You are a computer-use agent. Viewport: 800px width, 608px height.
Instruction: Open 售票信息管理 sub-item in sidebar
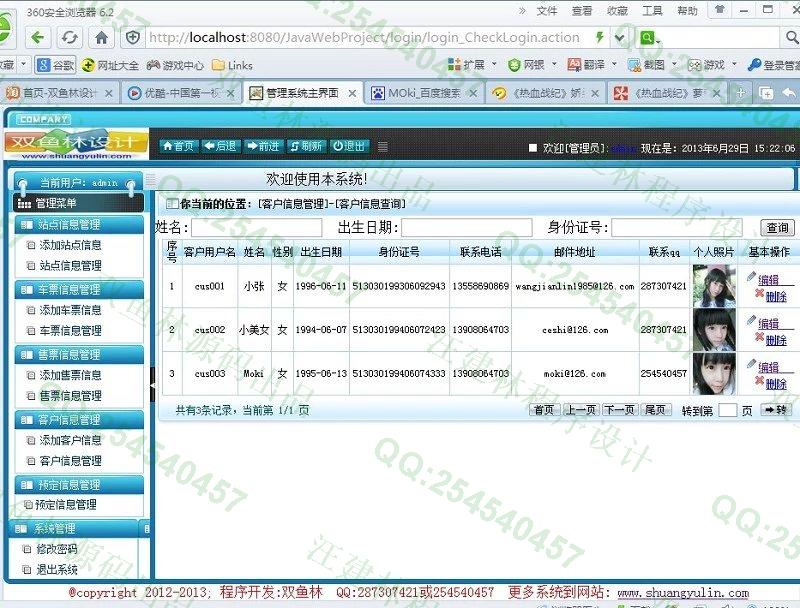(x=70, y=396)
